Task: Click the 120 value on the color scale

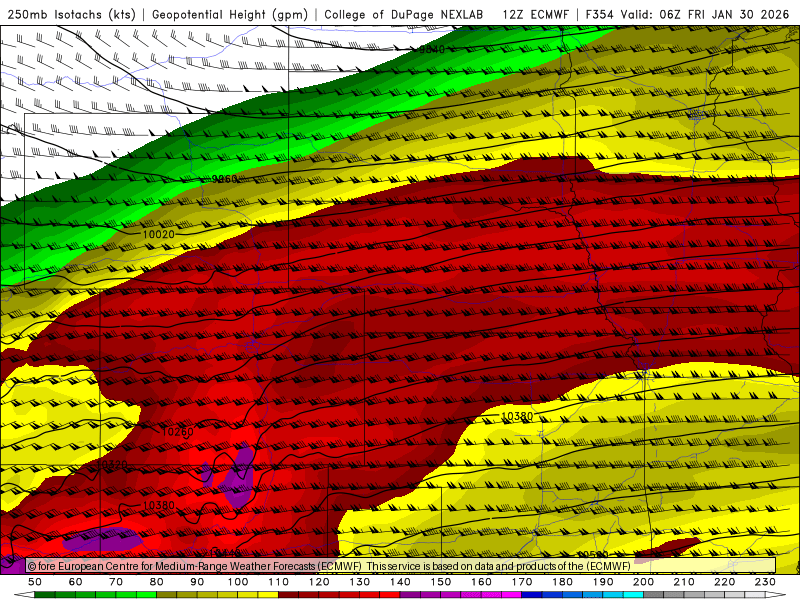Action: [x=319, y=582]
